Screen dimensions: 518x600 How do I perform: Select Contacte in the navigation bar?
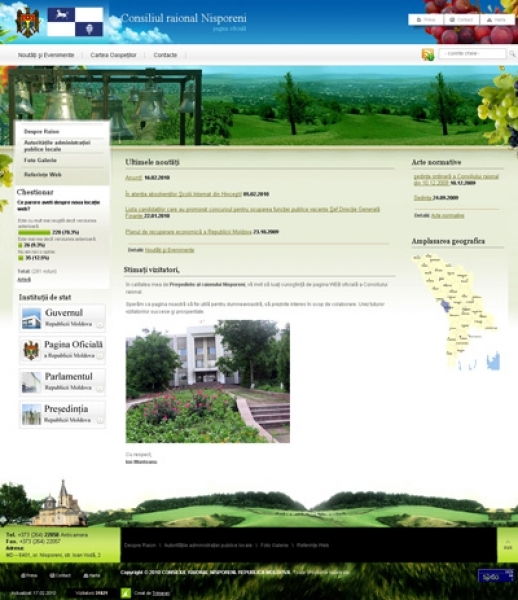tap(165, 55)
